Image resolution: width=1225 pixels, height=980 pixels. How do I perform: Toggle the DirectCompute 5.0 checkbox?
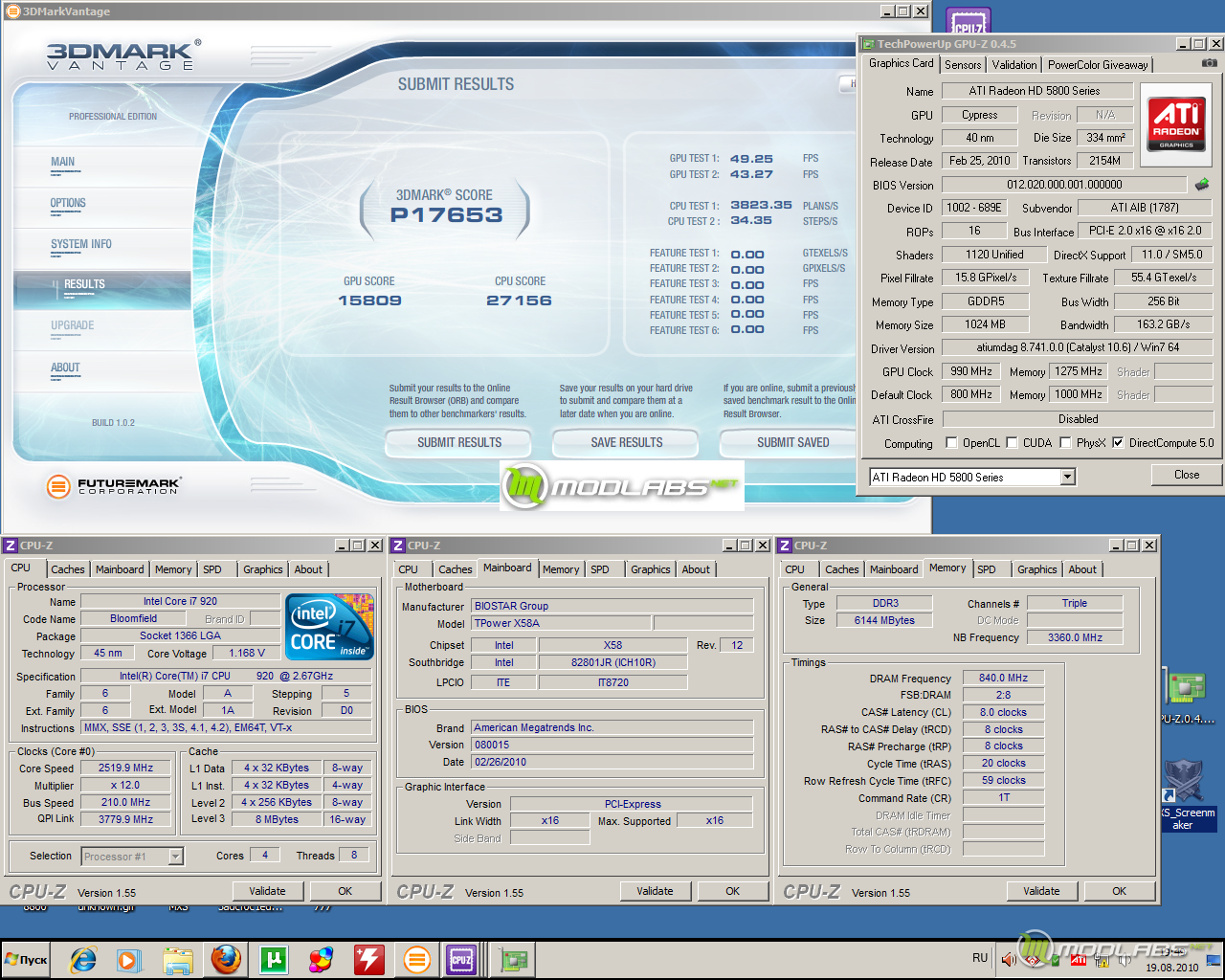pos(1118,443)
